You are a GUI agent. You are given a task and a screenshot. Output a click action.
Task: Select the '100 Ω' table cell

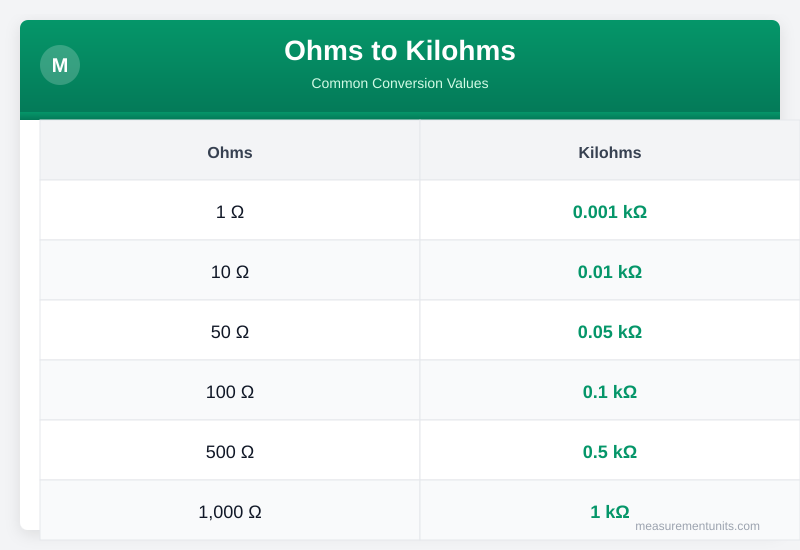230,390
